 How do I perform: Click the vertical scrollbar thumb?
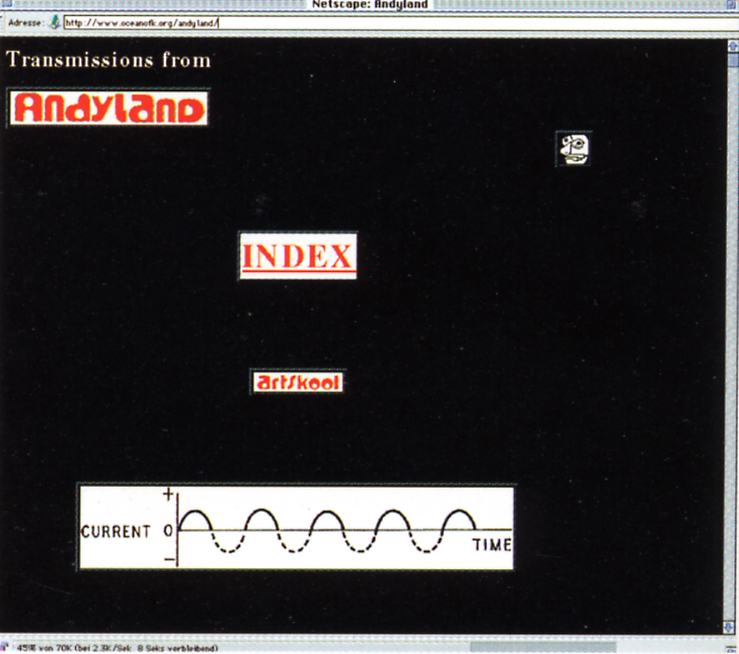[x=733, y=60]
